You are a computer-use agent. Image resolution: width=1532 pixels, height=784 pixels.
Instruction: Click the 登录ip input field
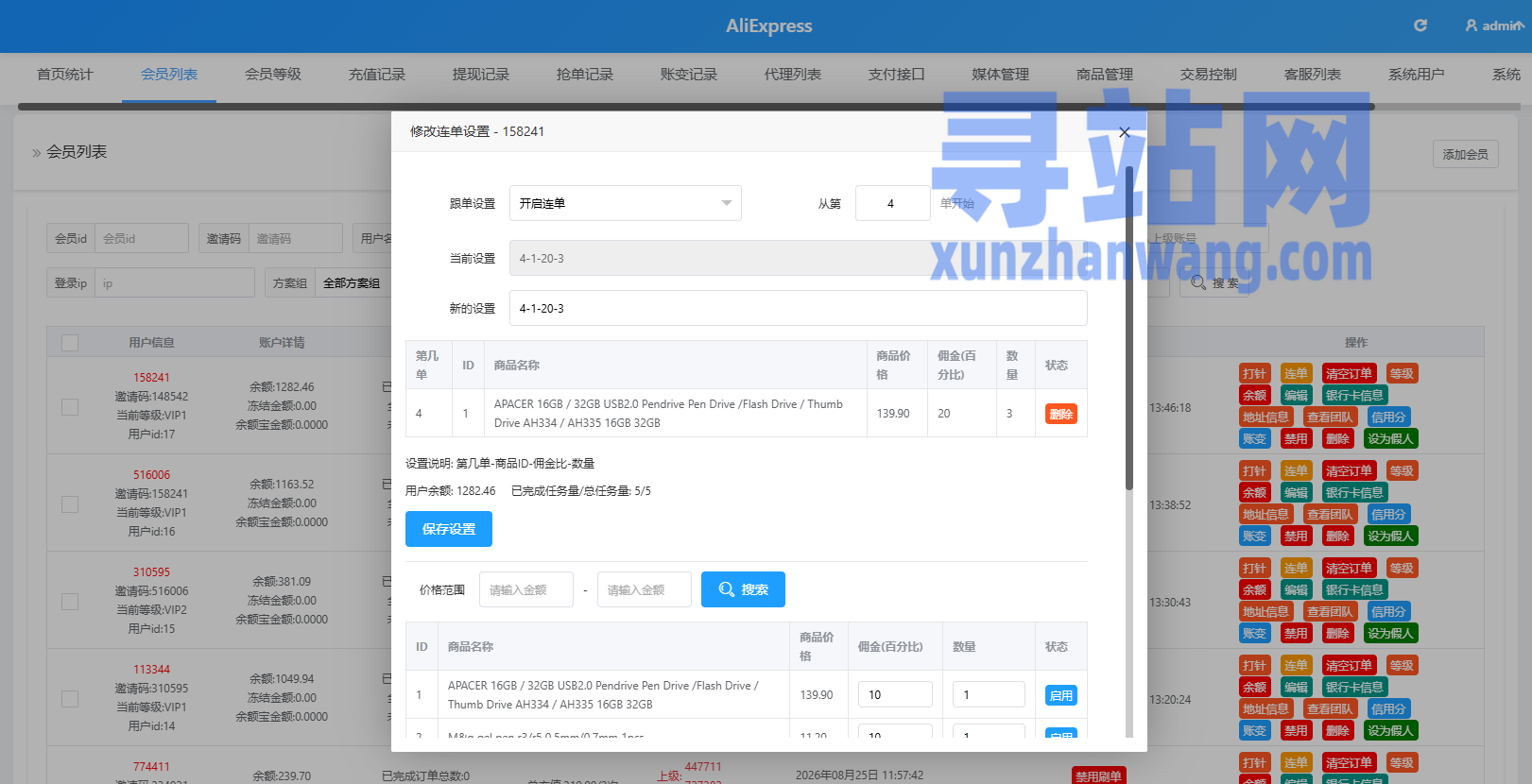click(175, 282)
